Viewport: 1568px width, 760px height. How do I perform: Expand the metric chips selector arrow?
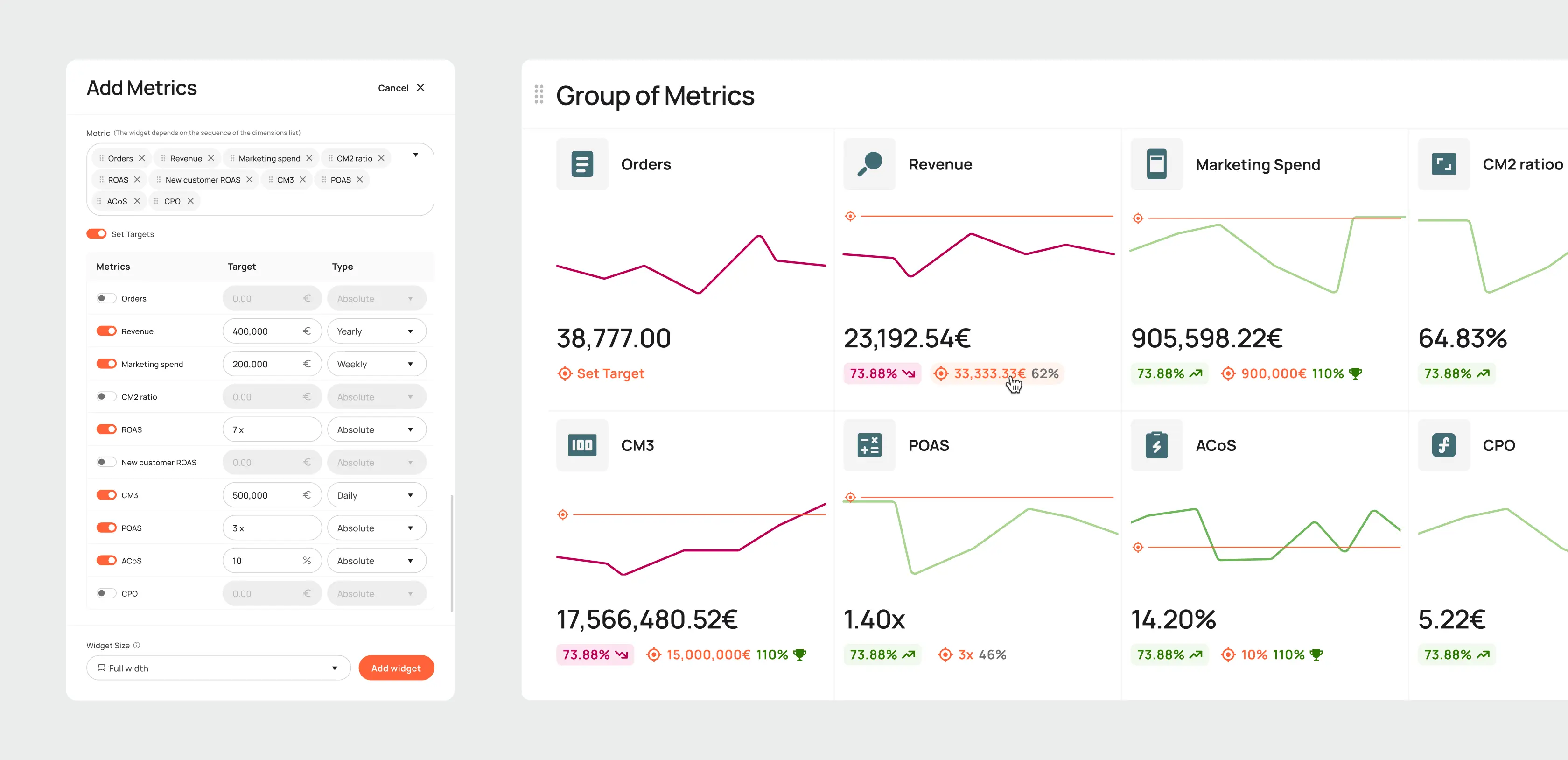tap(416, 155)
